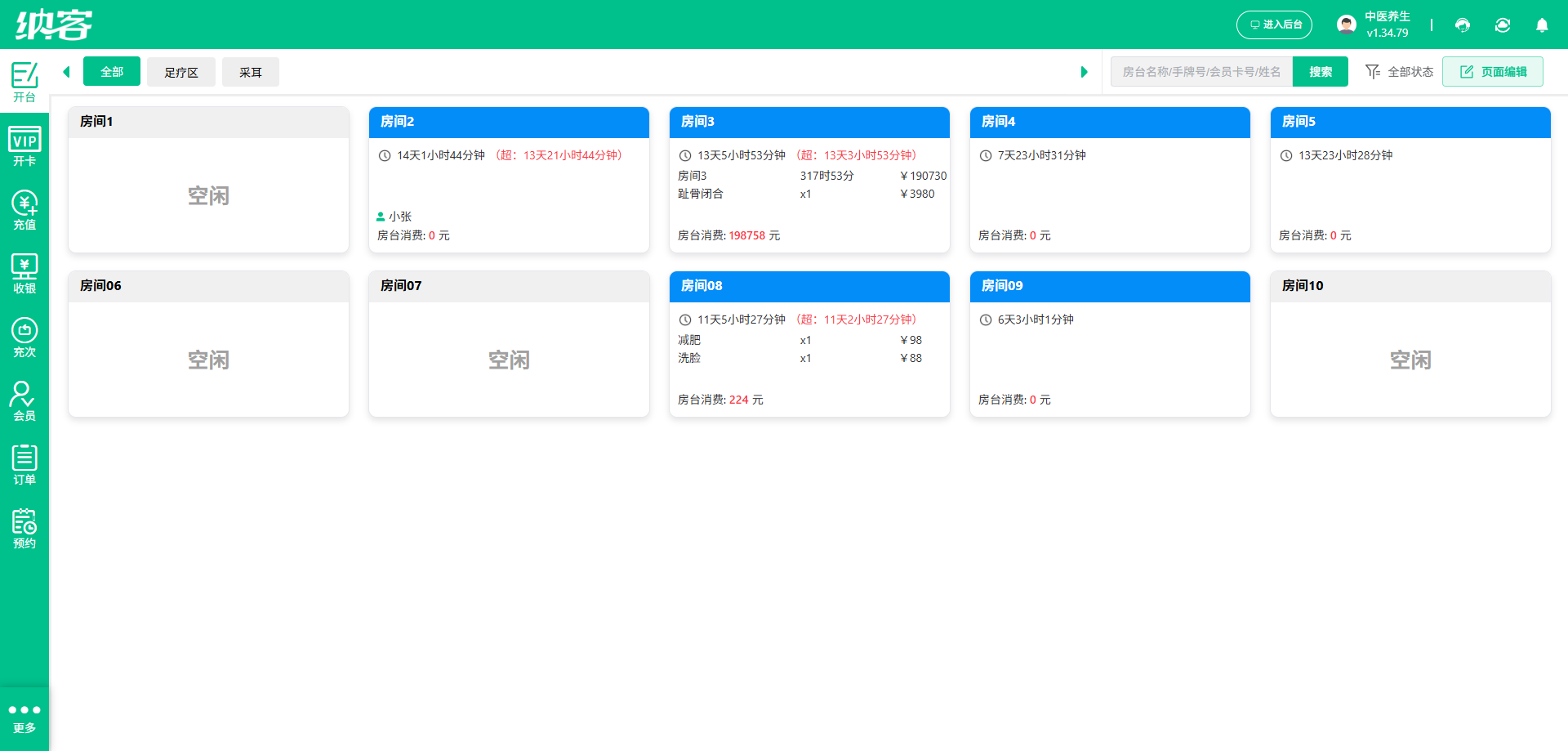Show previous tabs with left arrow
Image resolution: width=1568 pixels, height=751 pixels.
(x=66, y=72)
